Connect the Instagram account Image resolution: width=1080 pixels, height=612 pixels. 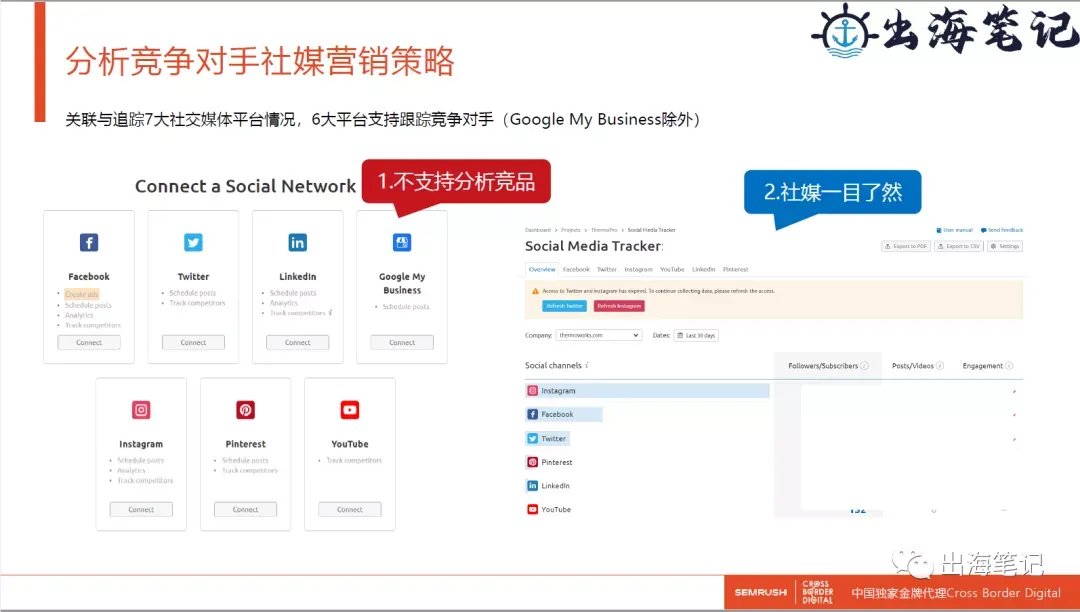(141, 509)
